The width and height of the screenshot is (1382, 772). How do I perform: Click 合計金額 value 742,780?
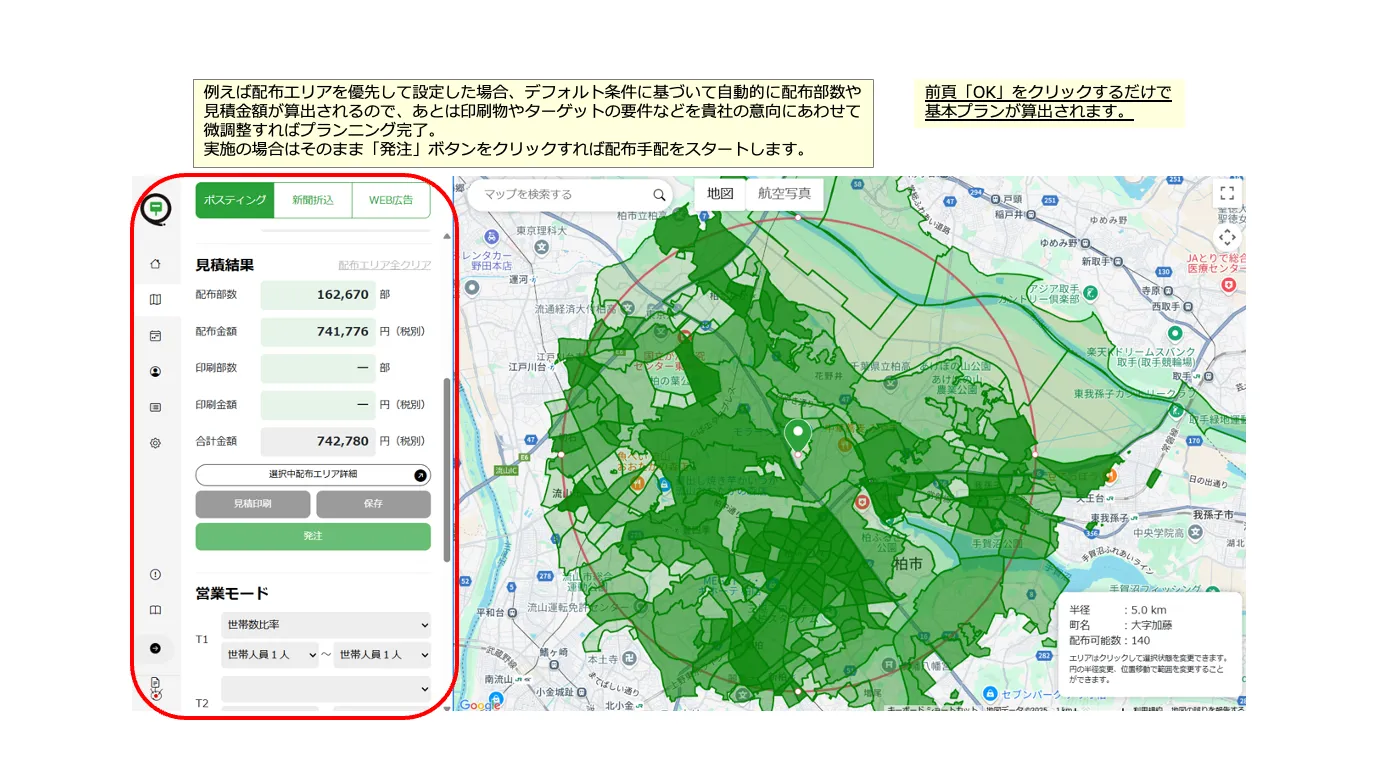tap(318, 441)
